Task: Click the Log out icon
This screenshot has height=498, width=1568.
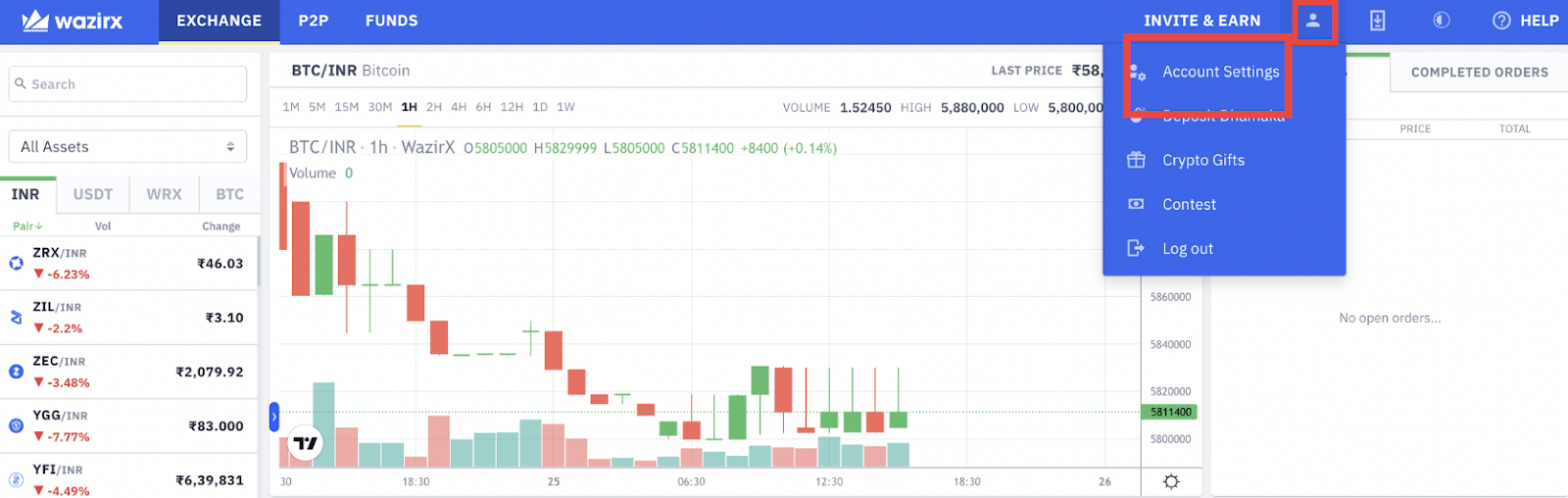Action: (1136, 248)
